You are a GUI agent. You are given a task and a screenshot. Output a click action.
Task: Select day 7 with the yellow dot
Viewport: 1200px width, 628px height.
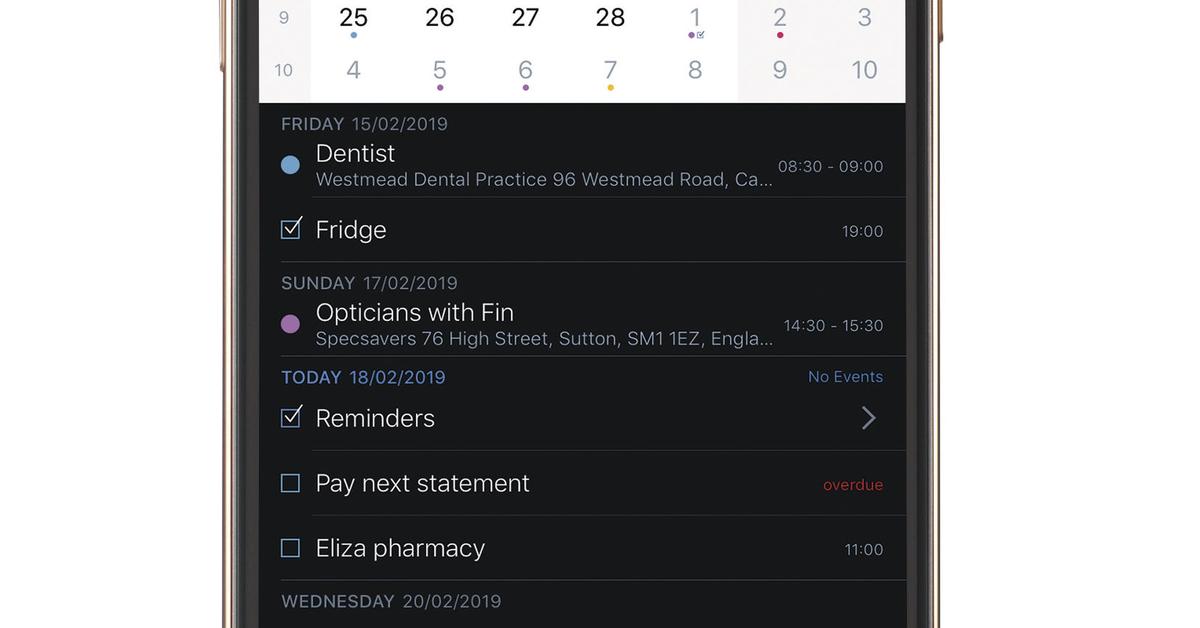pyautogui.click(x=610, y=71)
